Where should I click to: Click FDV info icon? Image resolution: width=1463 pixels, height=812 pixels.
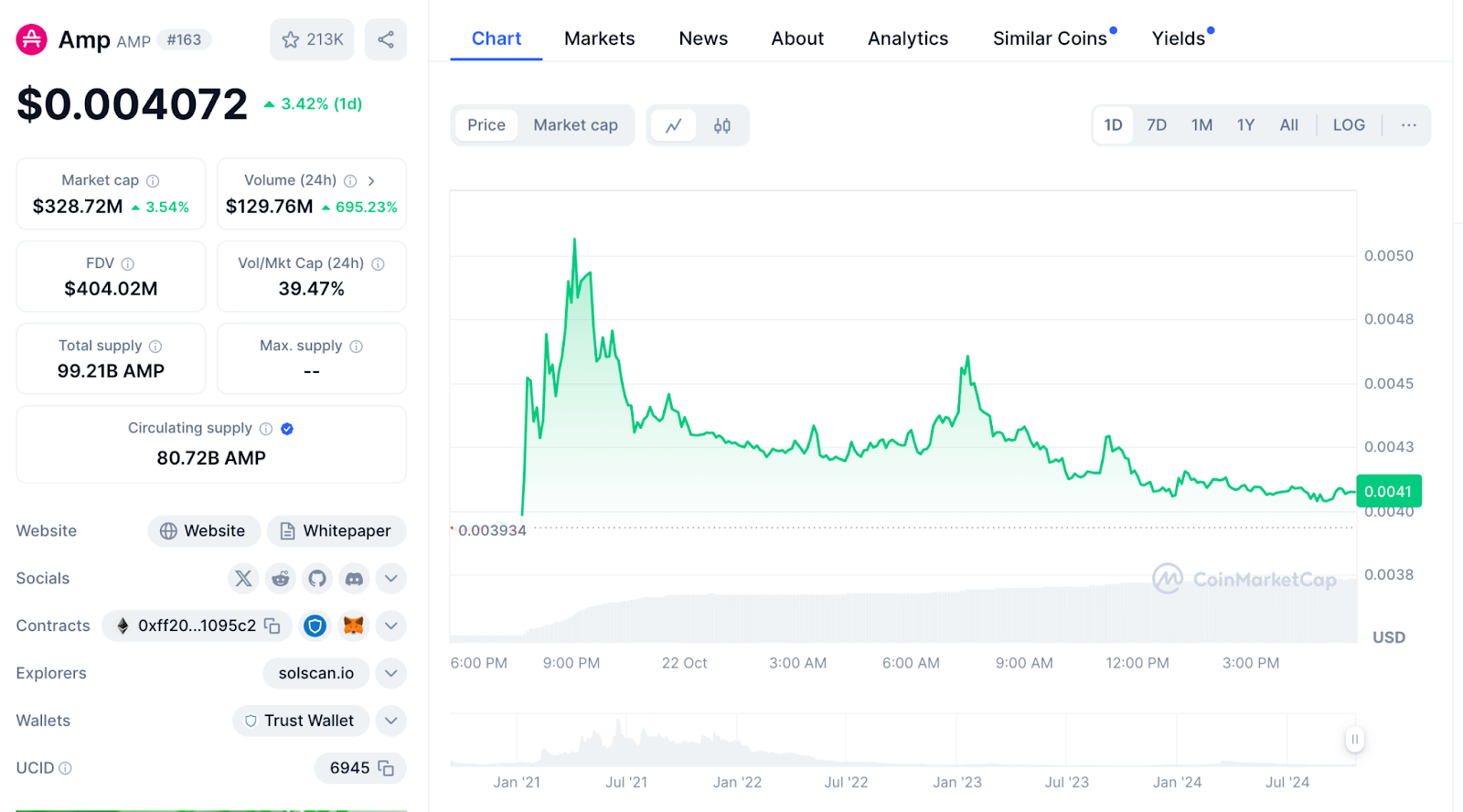[x=128, y=264]
